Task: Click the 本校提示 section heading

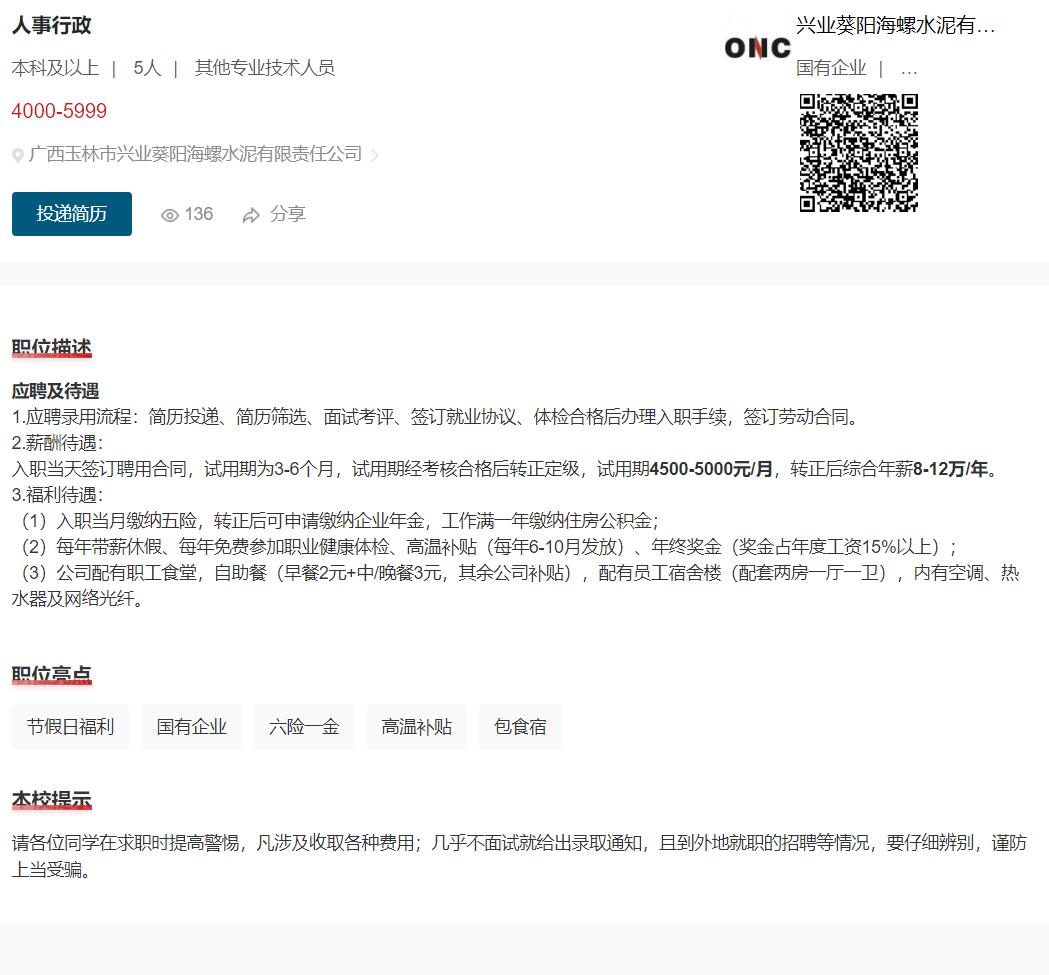Action: 52,800
